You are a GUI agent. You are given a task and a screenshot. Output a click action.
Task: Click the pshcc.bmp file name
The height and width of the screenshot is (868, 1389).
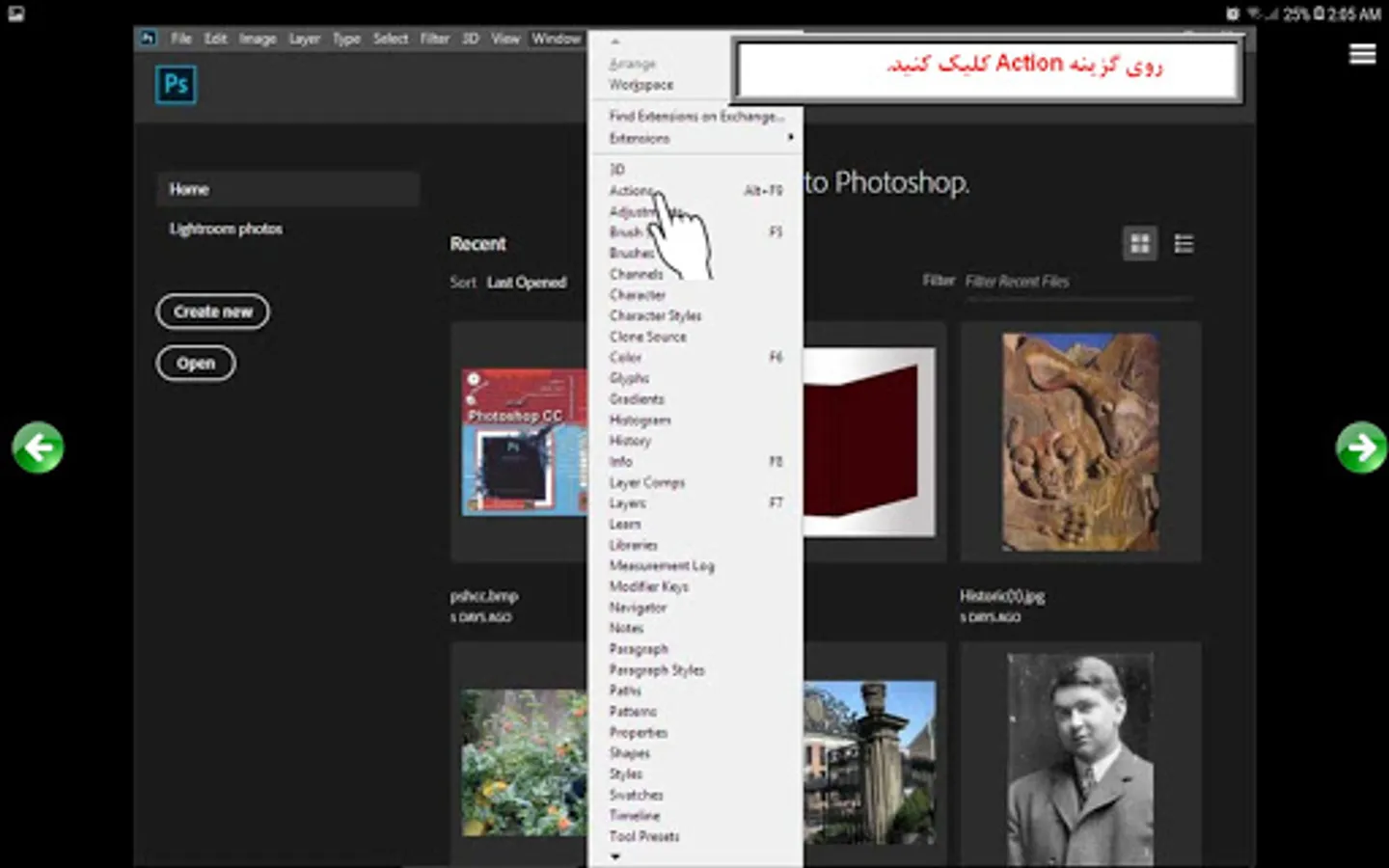click(484, 596)
